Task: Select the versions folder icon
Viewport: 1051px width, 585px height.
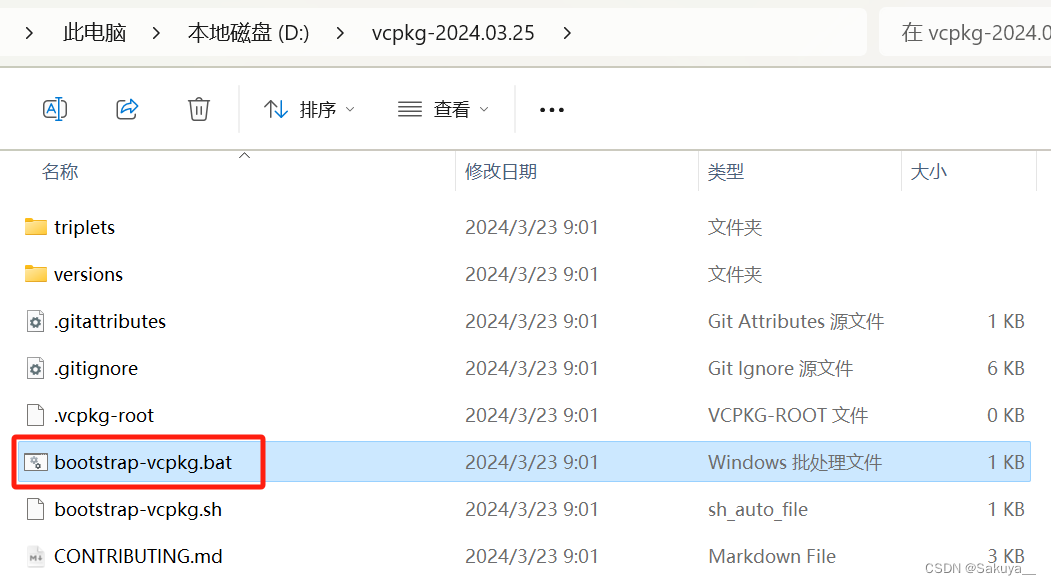Action: point(36,273)
